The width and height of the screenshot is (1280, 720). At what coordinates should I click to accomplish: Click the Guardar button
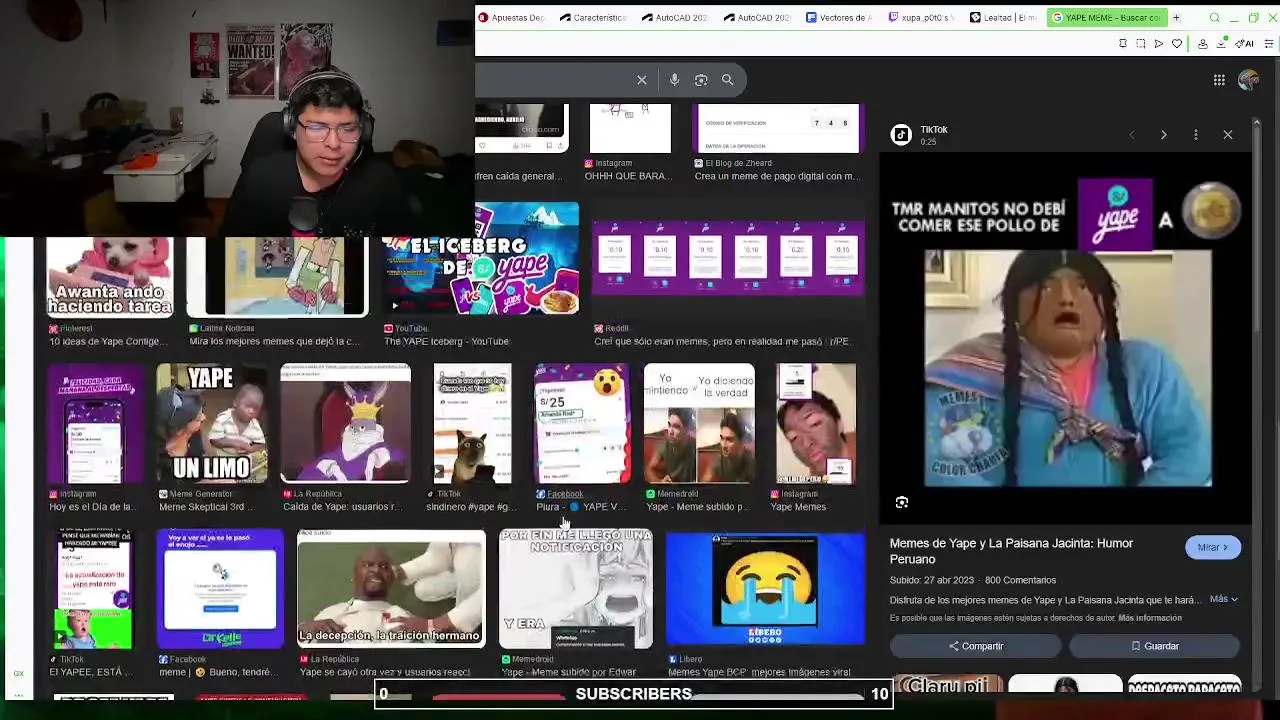point(1155,646)
